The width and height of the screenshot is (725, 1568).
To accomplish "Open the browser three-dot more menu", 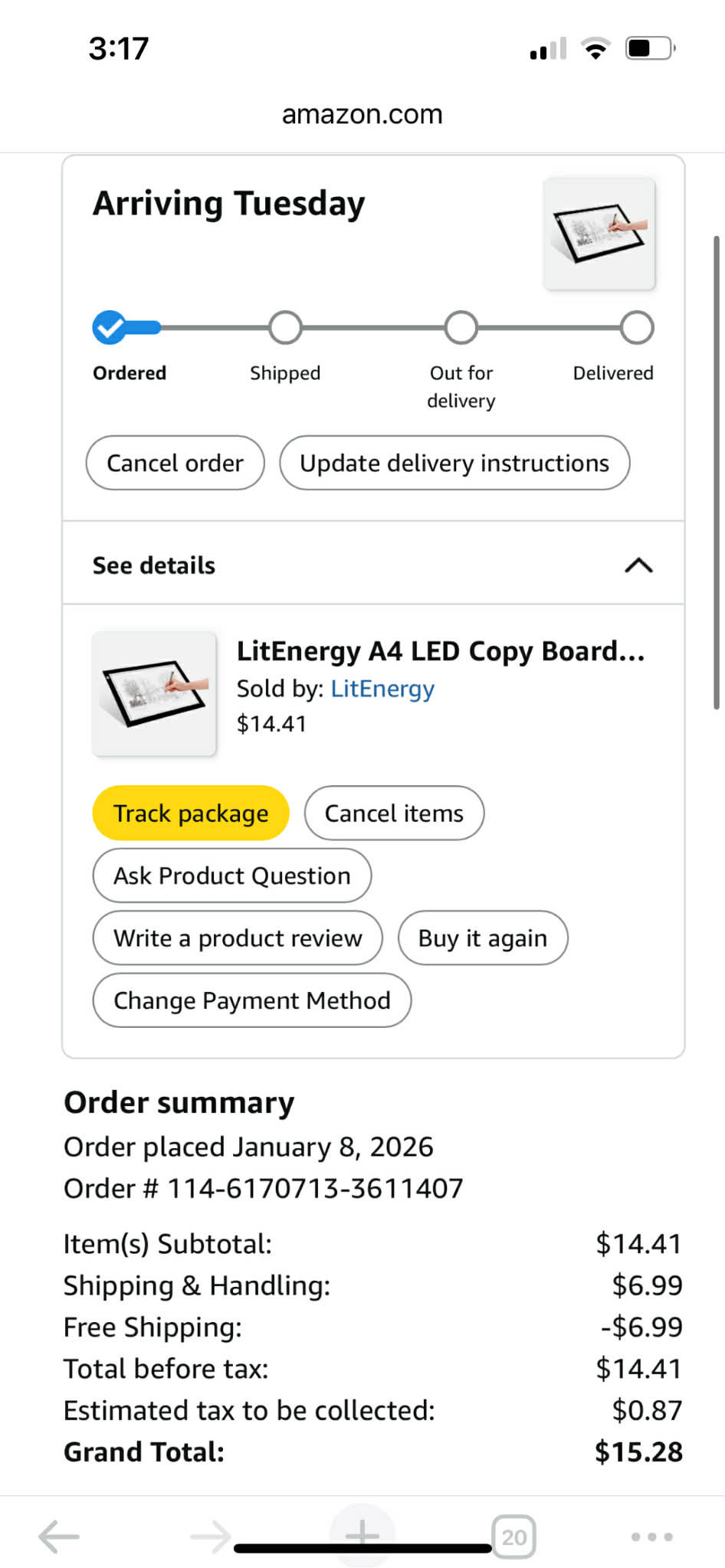I will (651, 1537).
